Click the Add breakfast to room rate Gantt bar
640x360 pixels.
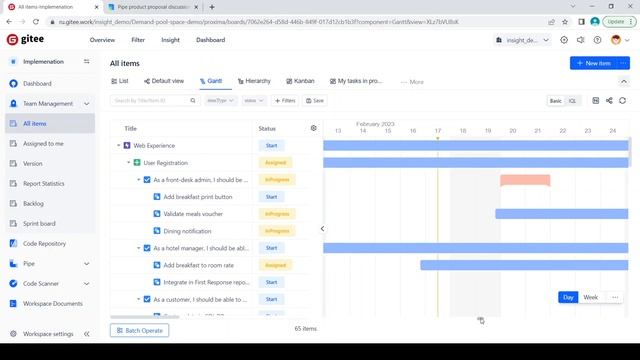coord(524,265)
